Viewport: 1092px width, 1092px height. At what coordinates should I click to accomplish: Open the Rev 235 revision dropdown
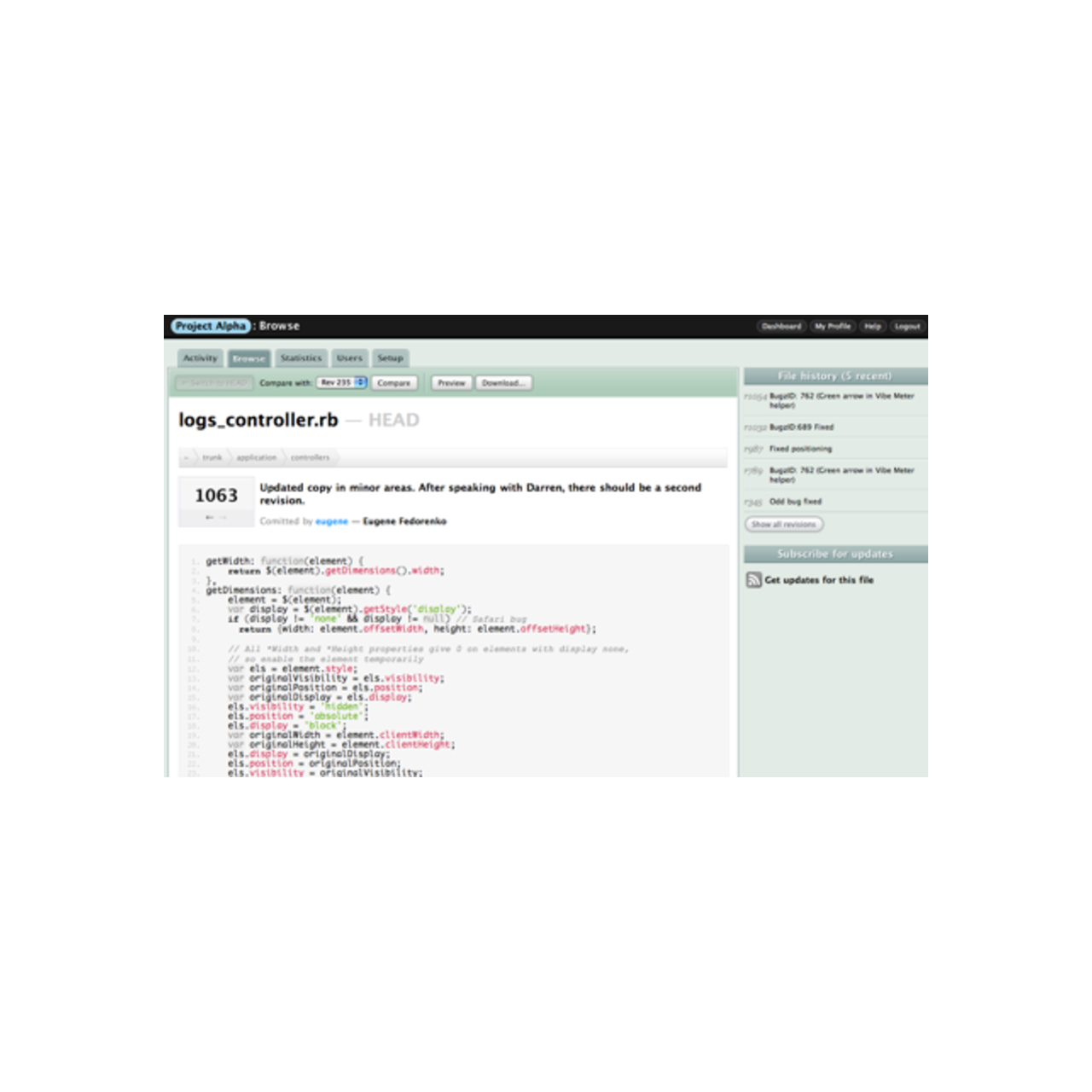tap(341, 383)
